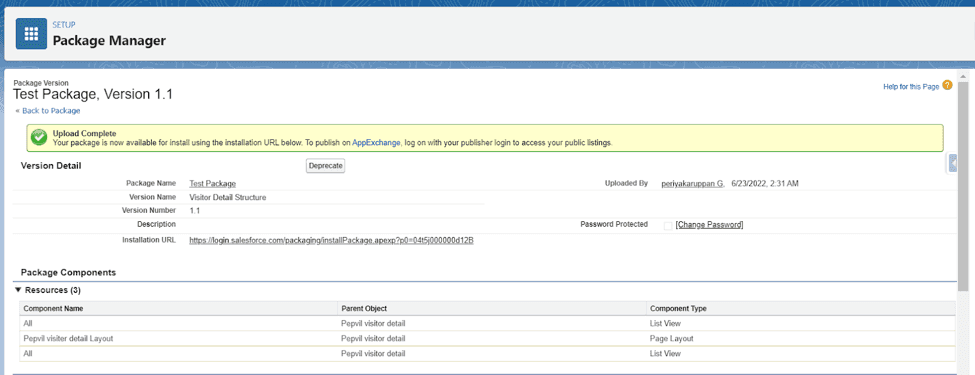Select 'Pepvil visiter detail Layout' component name

pos(68,338)
